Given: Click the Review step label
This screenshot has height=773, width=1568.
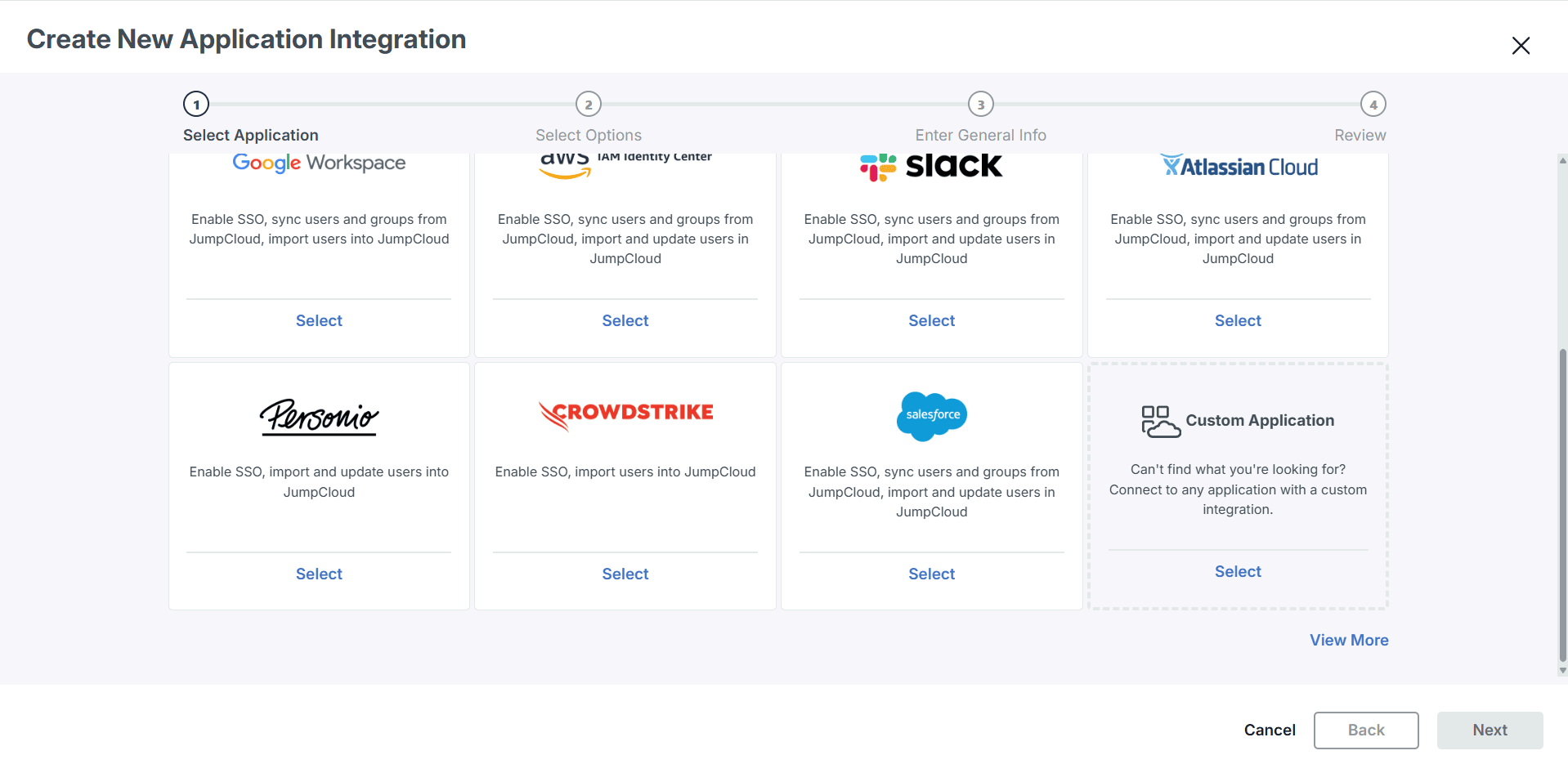Looking at the screenshot, I should 1360,136.
